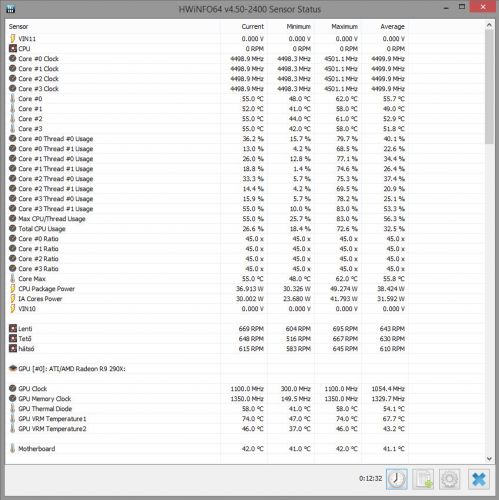The height and width of the screenshot is (500, 499).
Task: Maximize the HWiNFO64 window
Action: (x=462, y=7)
